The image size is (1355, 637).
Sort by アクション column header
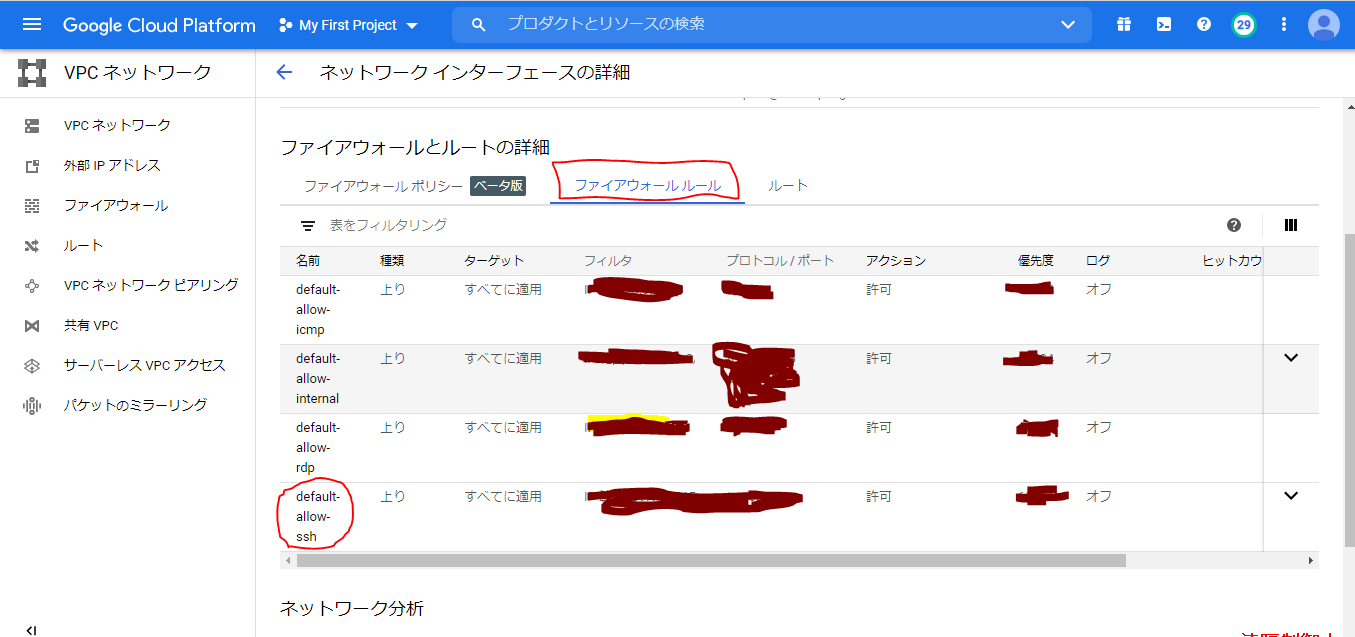pyautogui.click(x=896, y=261)
